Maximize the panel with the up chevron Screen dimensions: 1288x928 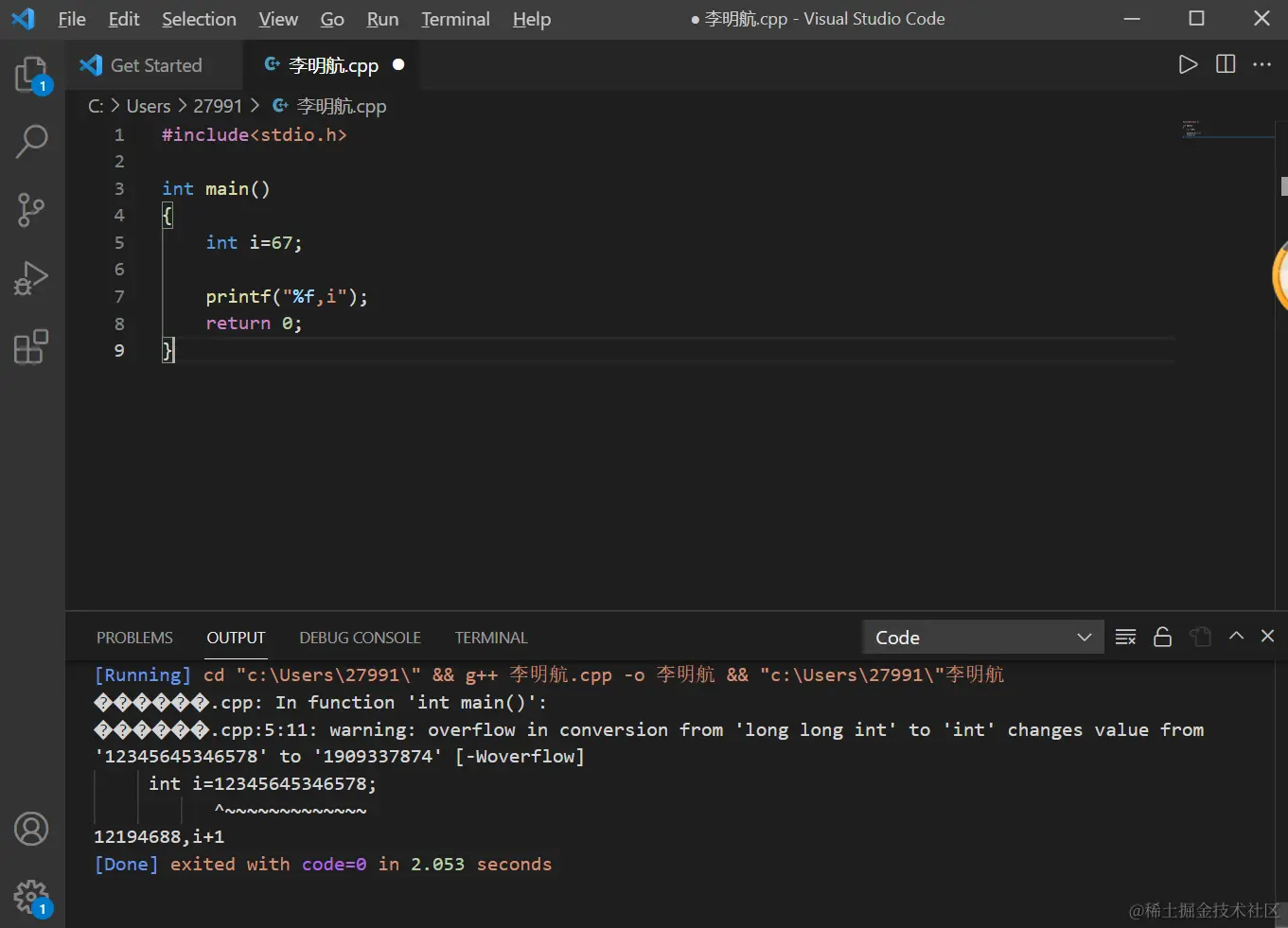1236,637
